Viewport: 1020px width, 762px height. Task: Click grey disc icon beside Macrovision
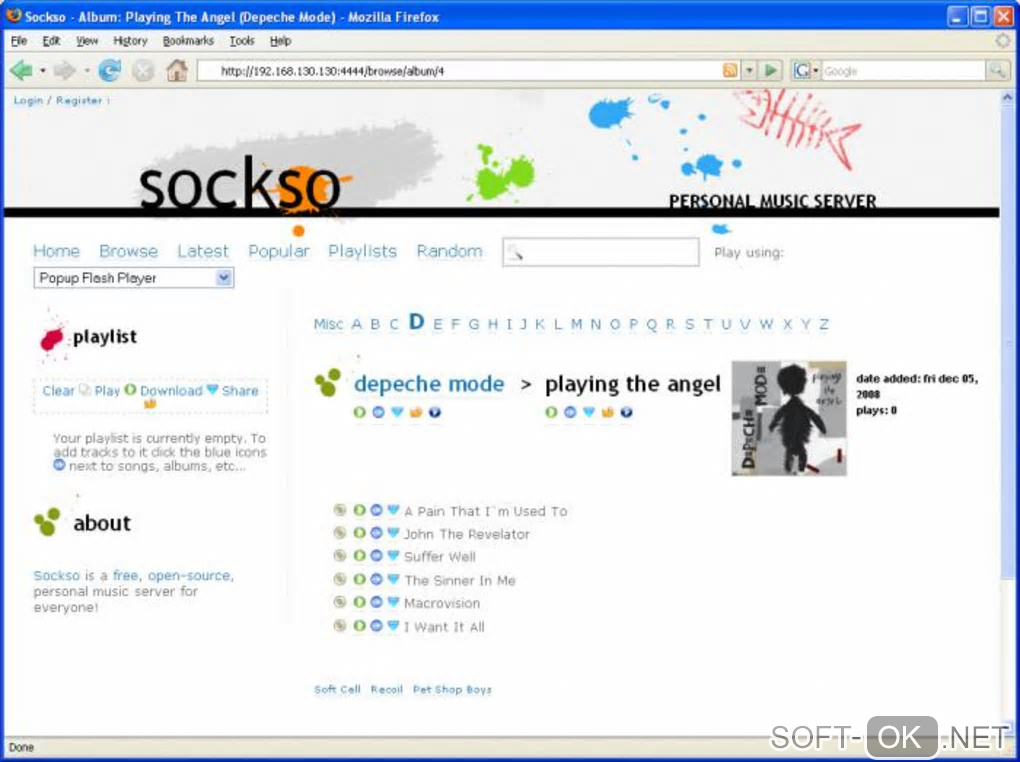point(340,603)
